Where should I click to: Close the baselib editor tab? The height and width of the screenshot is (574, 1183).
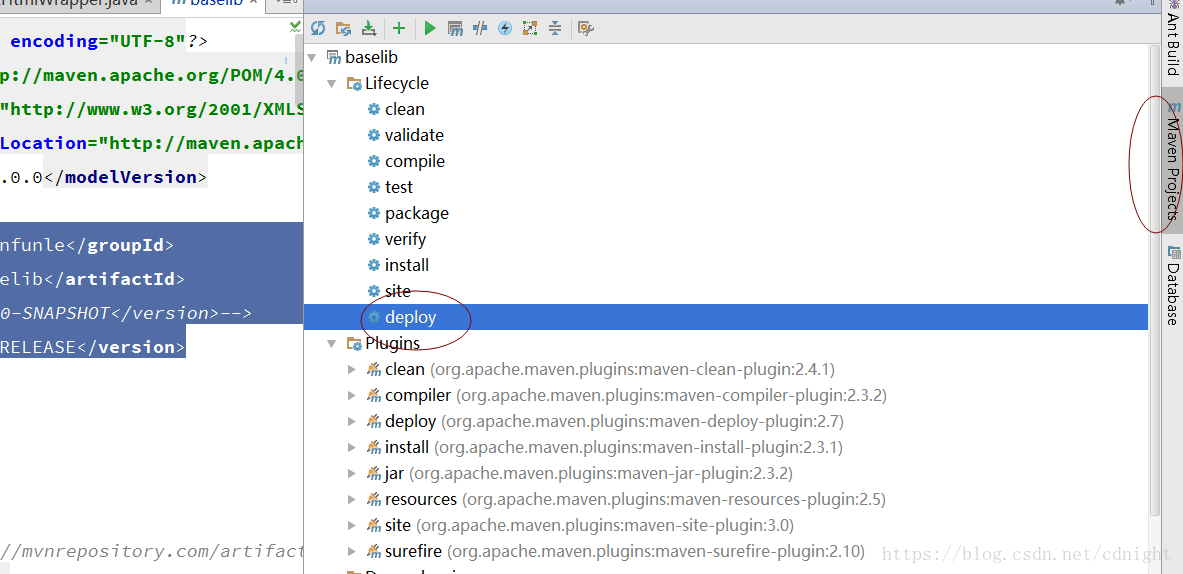click(254, 4)
